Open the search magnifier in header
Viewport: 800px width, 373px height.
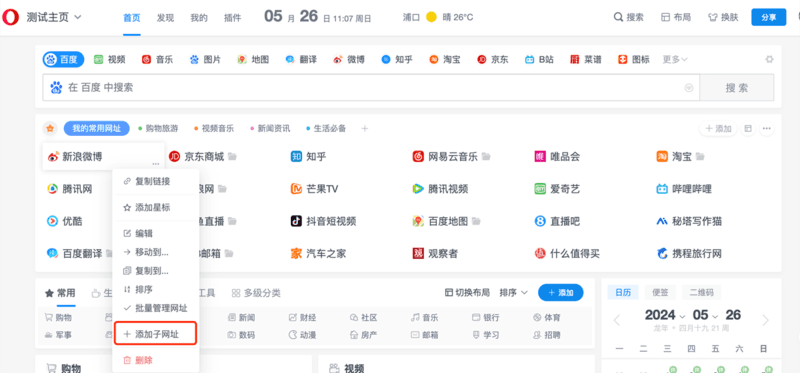click(x=618, y=17)
